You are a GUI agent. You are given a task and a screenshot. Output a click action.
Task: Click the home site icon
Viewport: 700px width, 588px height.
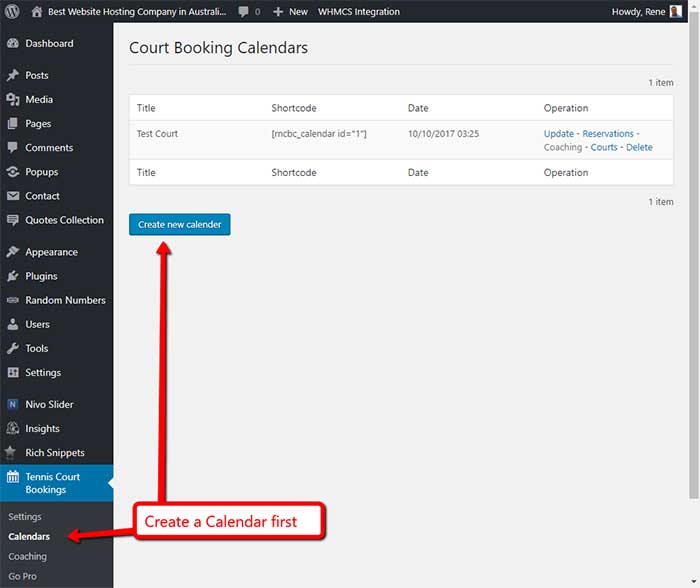pos(37,12)
